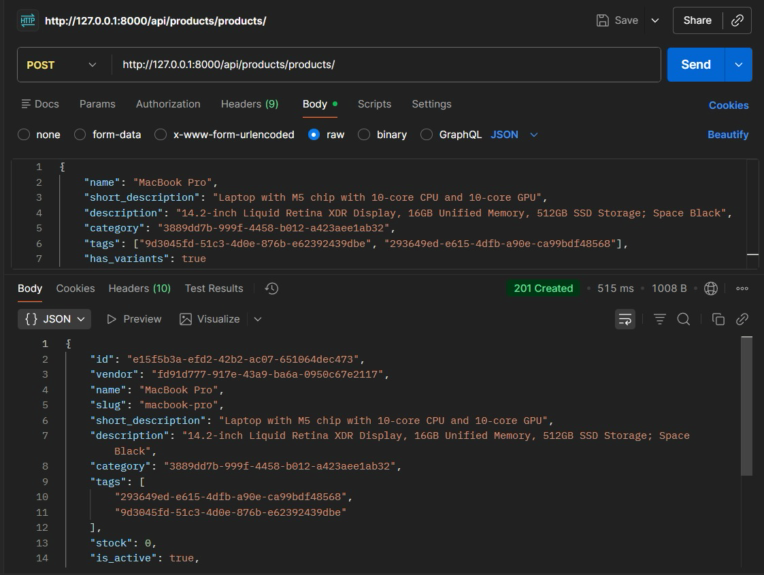Image resolution: width=764 pixels, height=575 pixels.
Task: Switch to the Authorization tab
Action: (168, 104)
